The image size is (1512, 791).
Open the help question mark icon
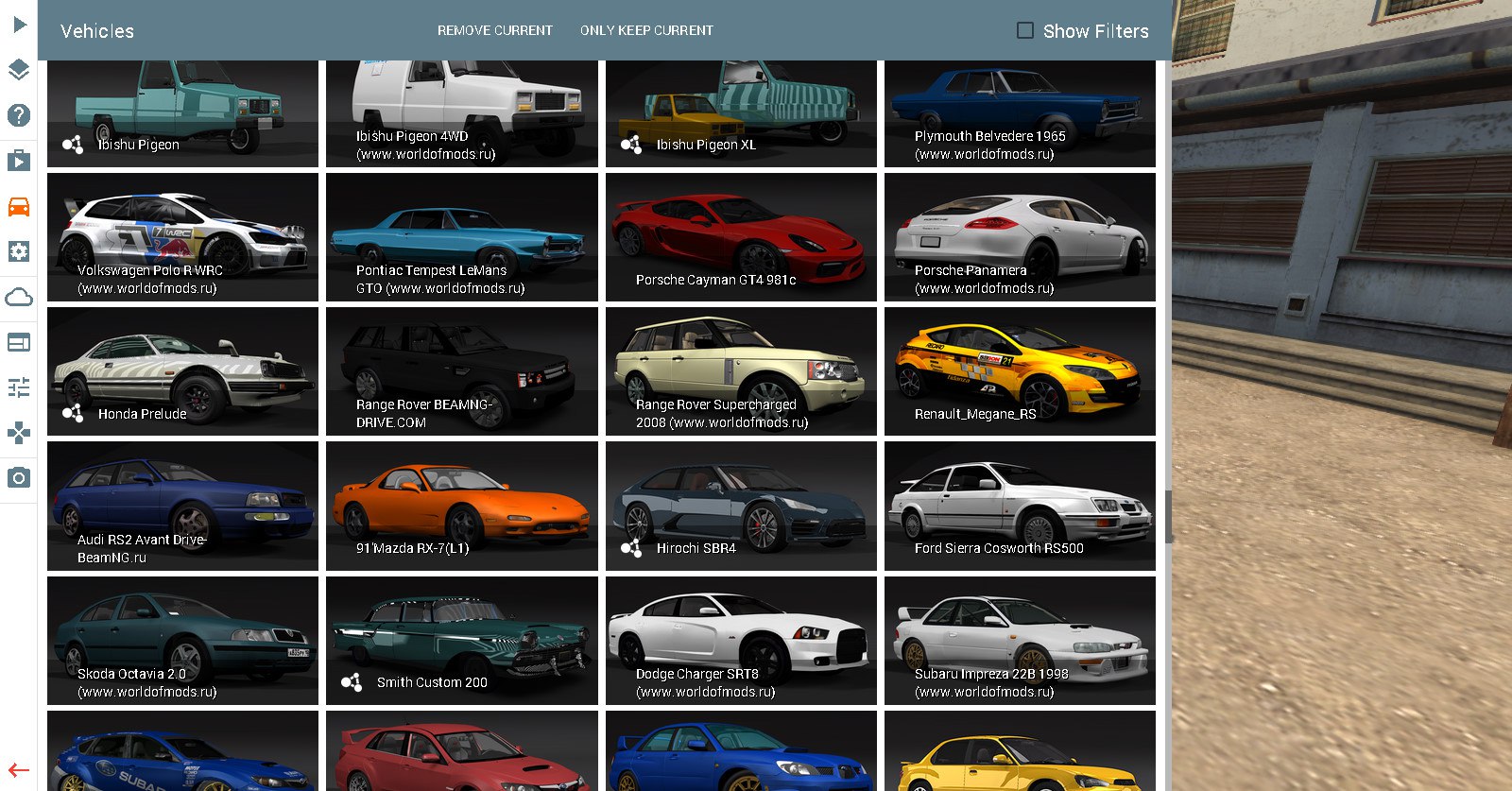pos(19,115)
